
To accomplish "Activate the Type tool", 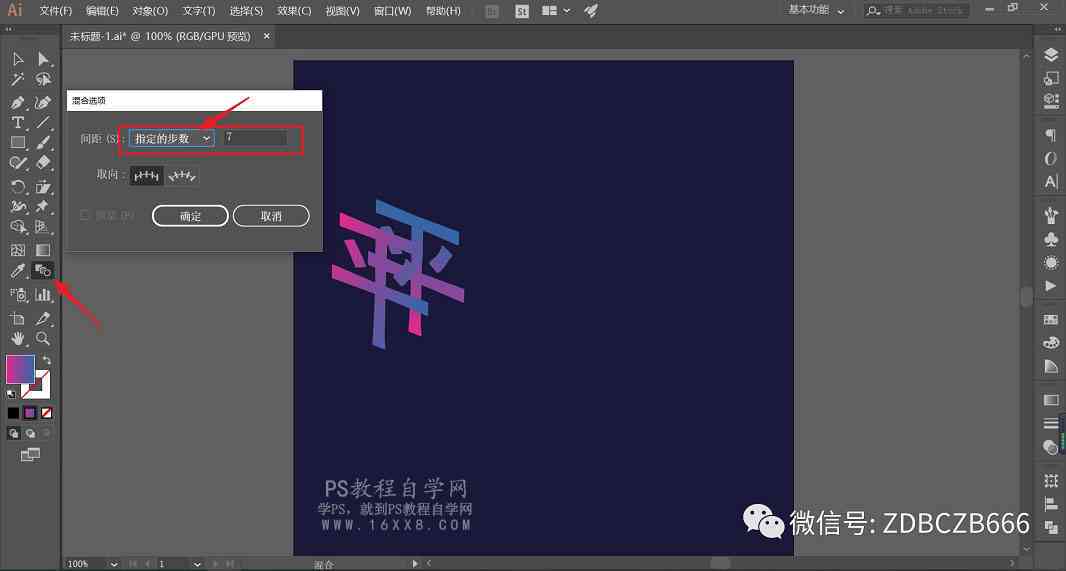I will point(18,123).
